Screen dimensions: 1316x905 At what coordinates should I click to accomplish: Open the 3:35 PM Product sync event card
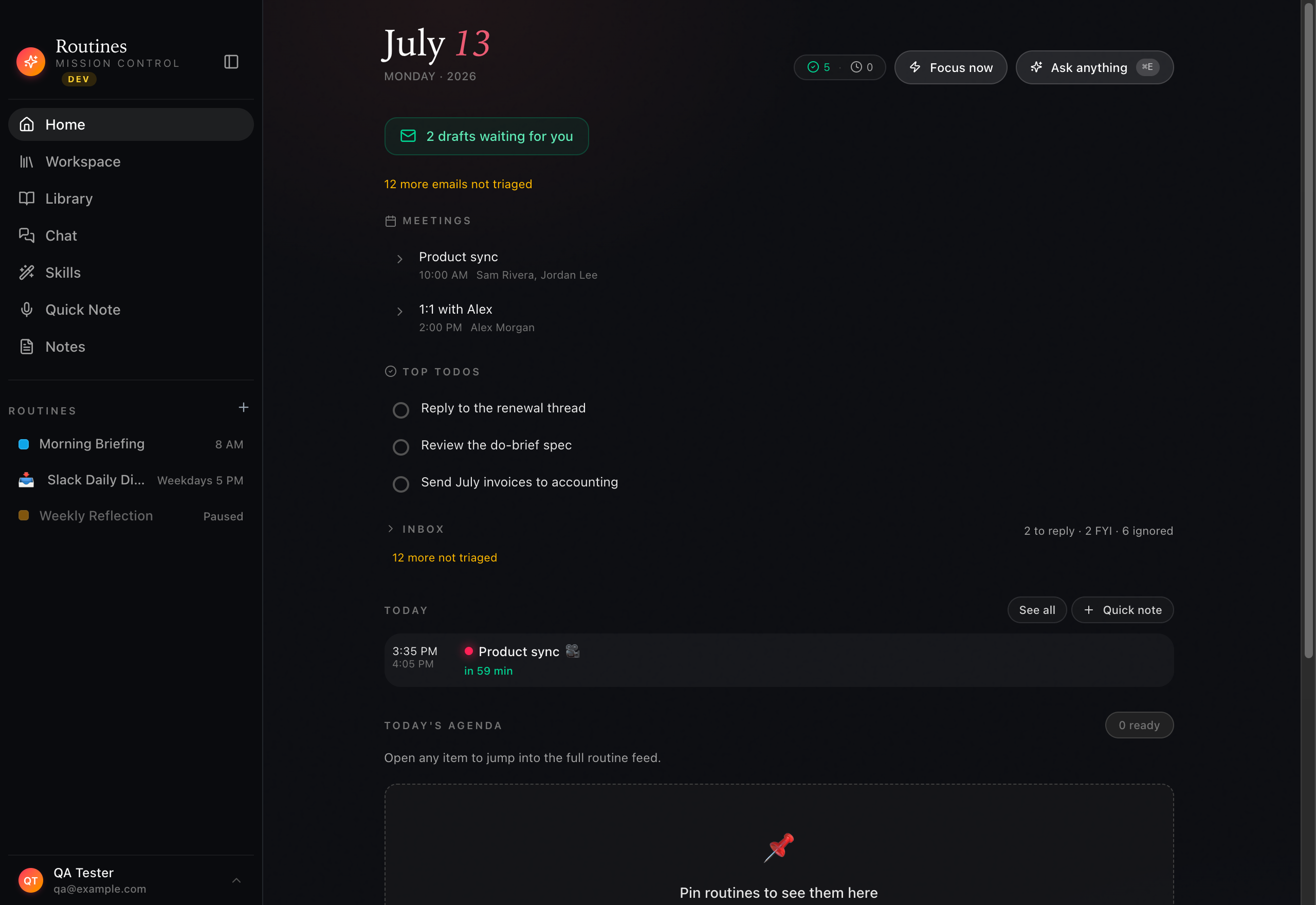(779, 660)
